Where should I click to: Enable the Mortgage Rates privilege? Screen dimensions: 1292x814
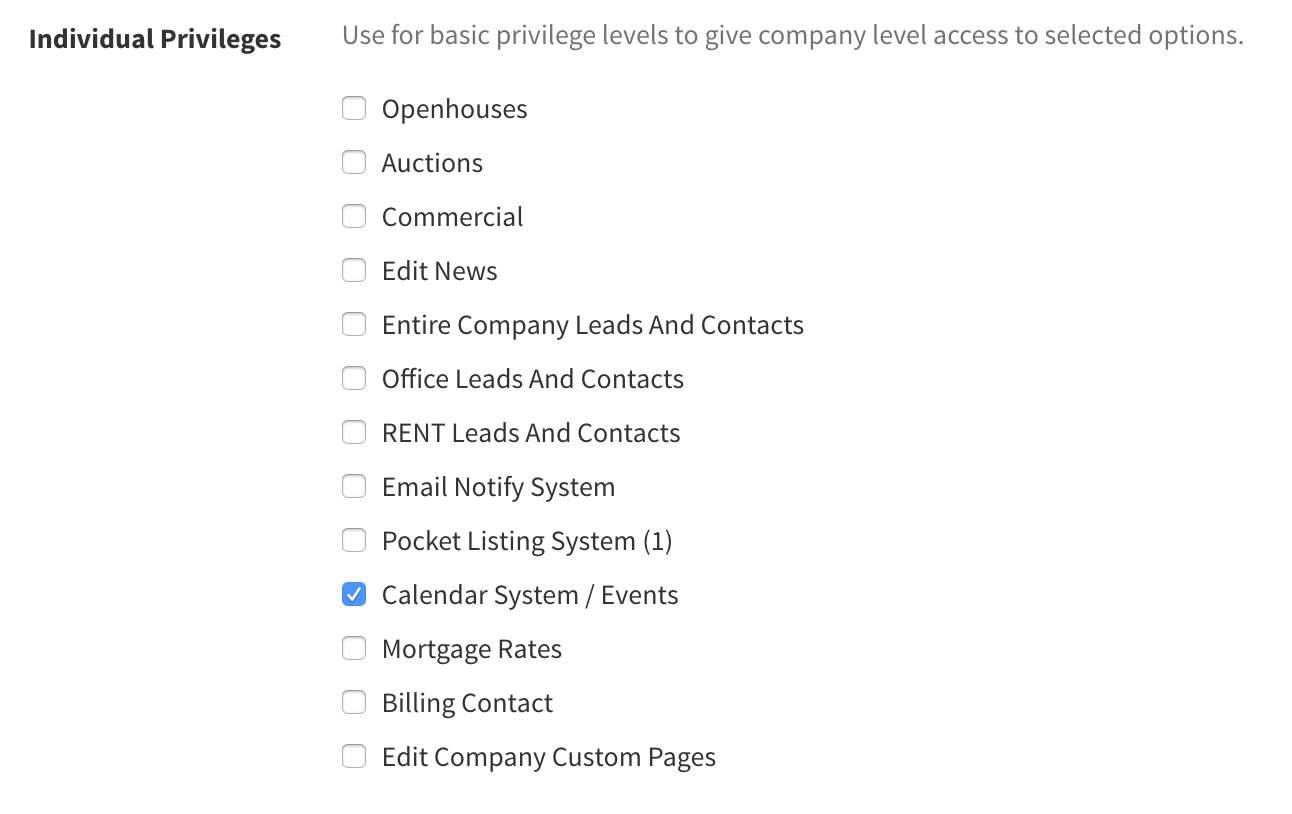coord(354,648)
